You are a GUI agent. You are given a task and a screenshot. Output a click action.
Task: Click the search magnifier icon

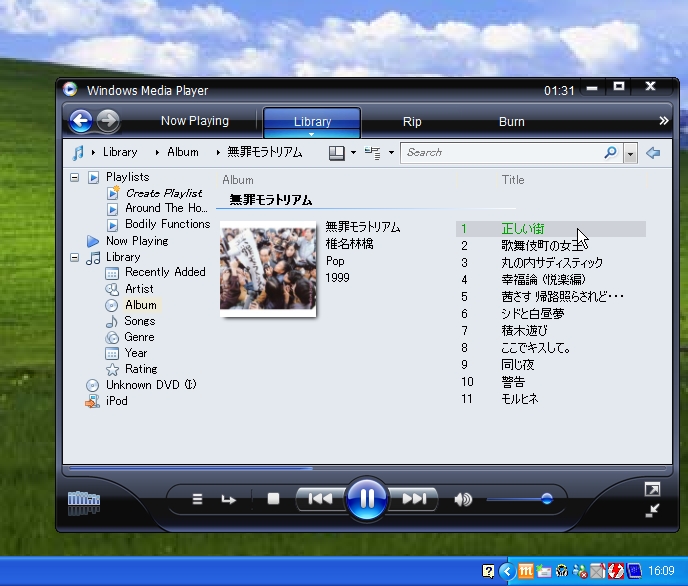click(x=610, y=153)
